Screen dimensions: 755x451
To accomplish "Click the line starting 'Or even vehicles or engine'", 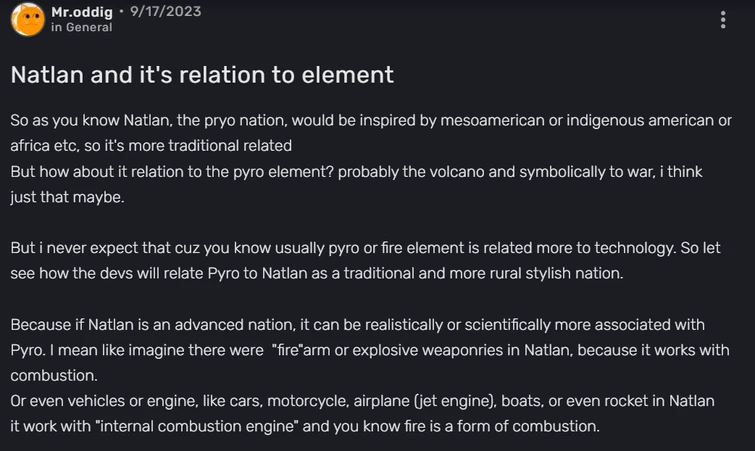I will [x=362, y=401].
